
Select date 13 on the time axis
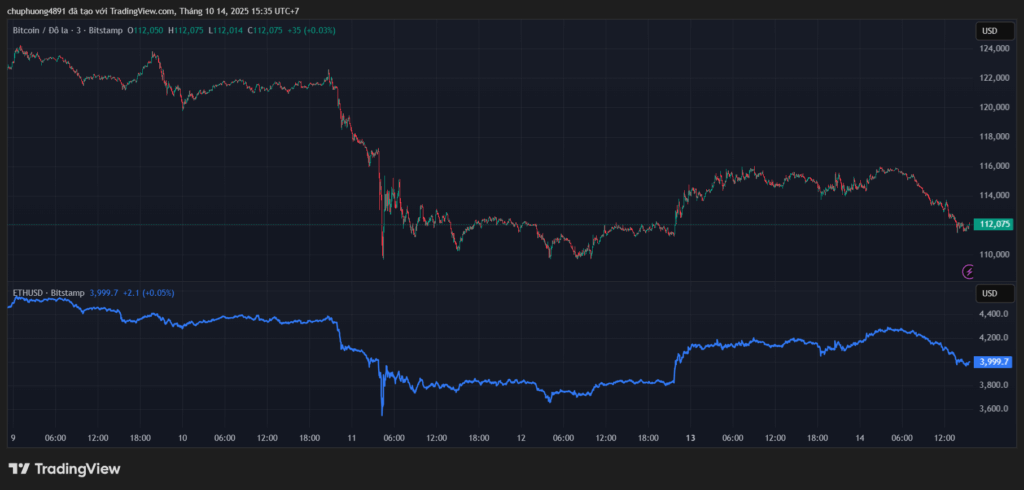coord(690,438)
